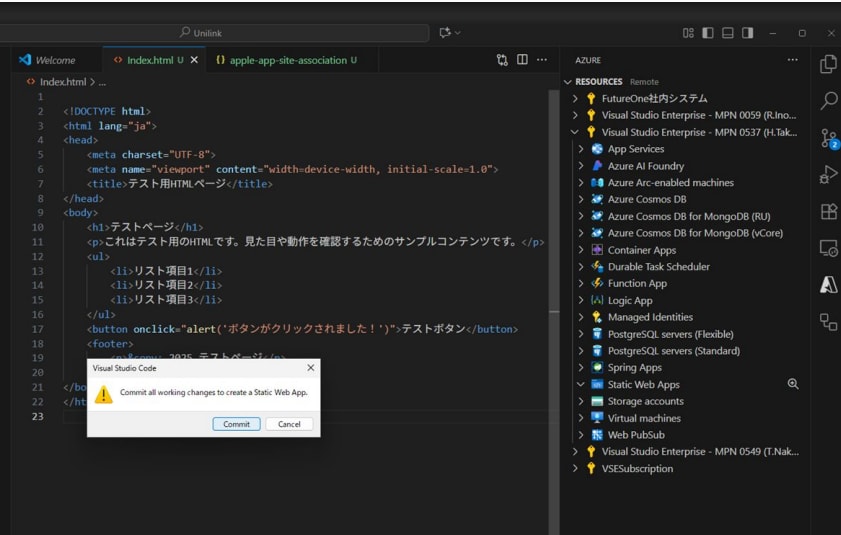
Task: Toggle the primary side bar
Action: pos(708,33)
